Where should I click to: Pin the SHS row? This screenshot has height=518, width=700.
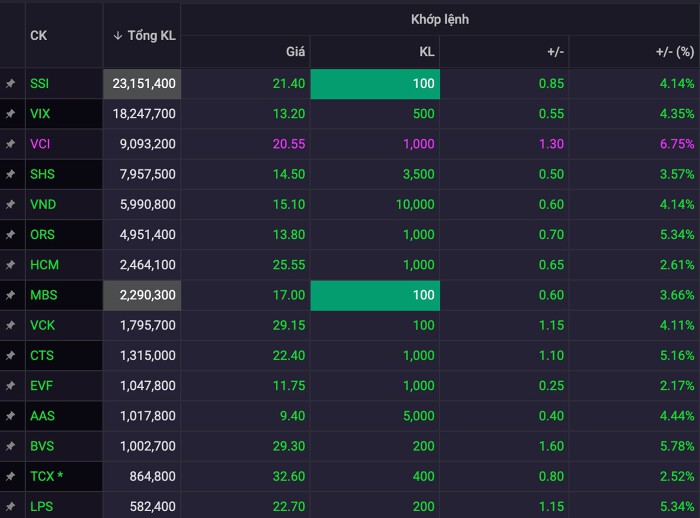(10, 174)
